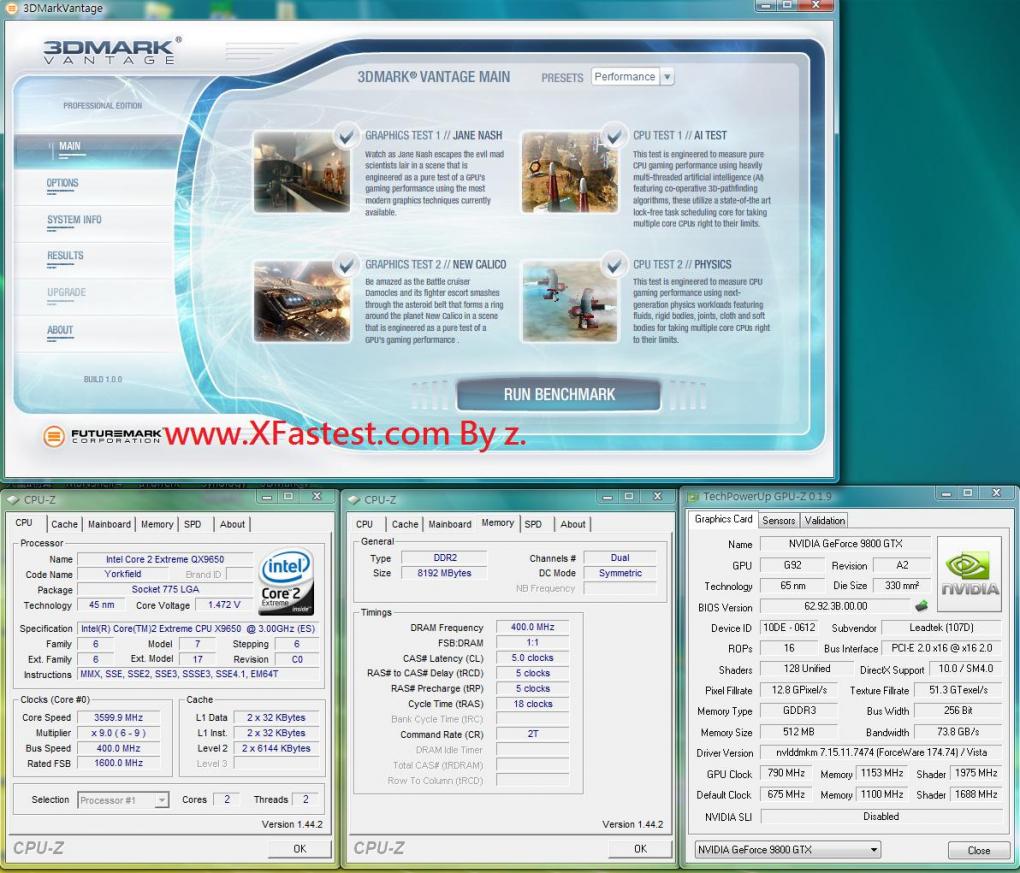
Task: Click the Core Speed 3599.9 MHz value
Action: 118,718
